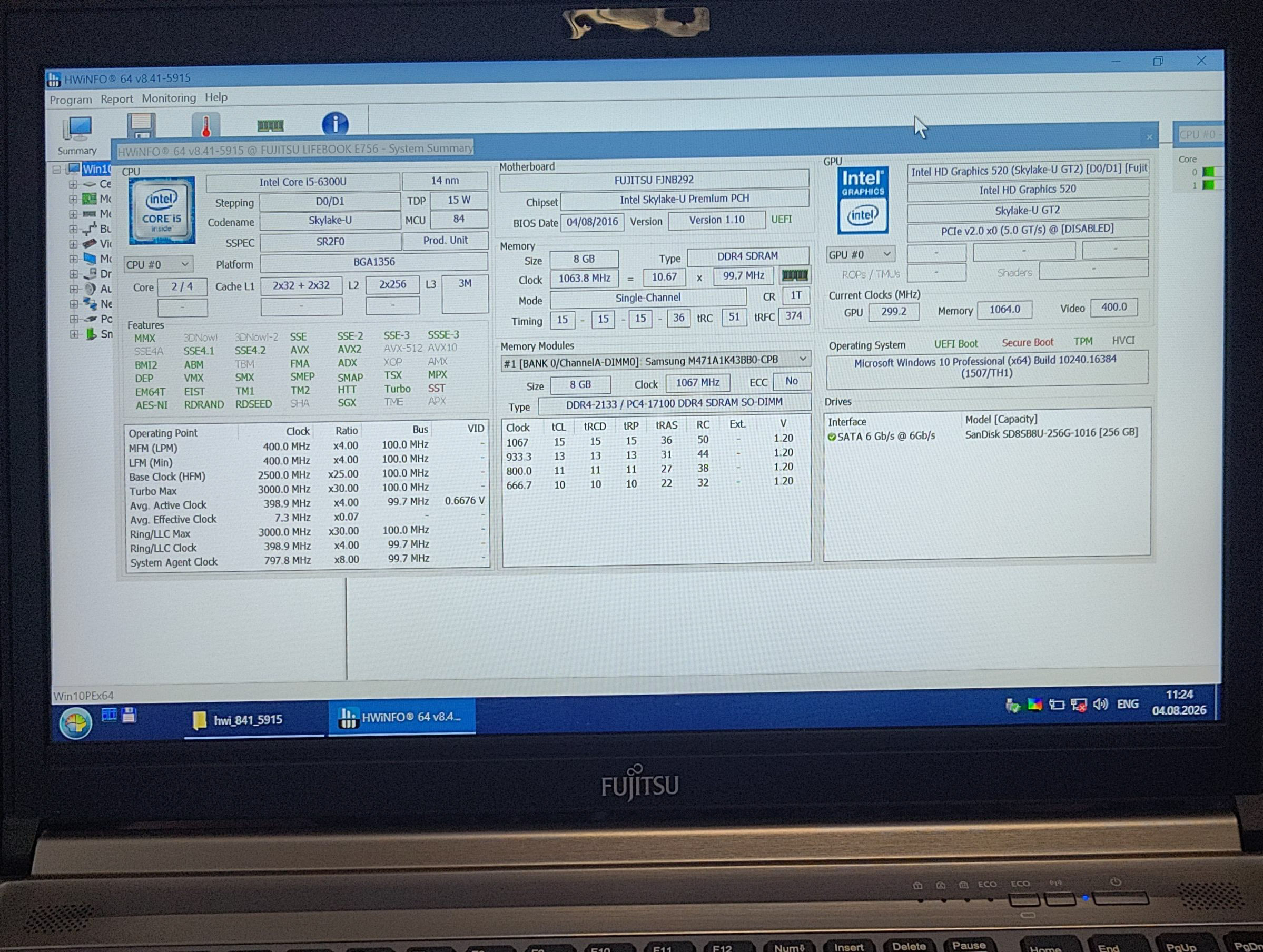Image resolution: width=1263 pixels, height=952 pixels.
Task: Click the 'Single-Channel' memory mode field
Action: [647, 298]
